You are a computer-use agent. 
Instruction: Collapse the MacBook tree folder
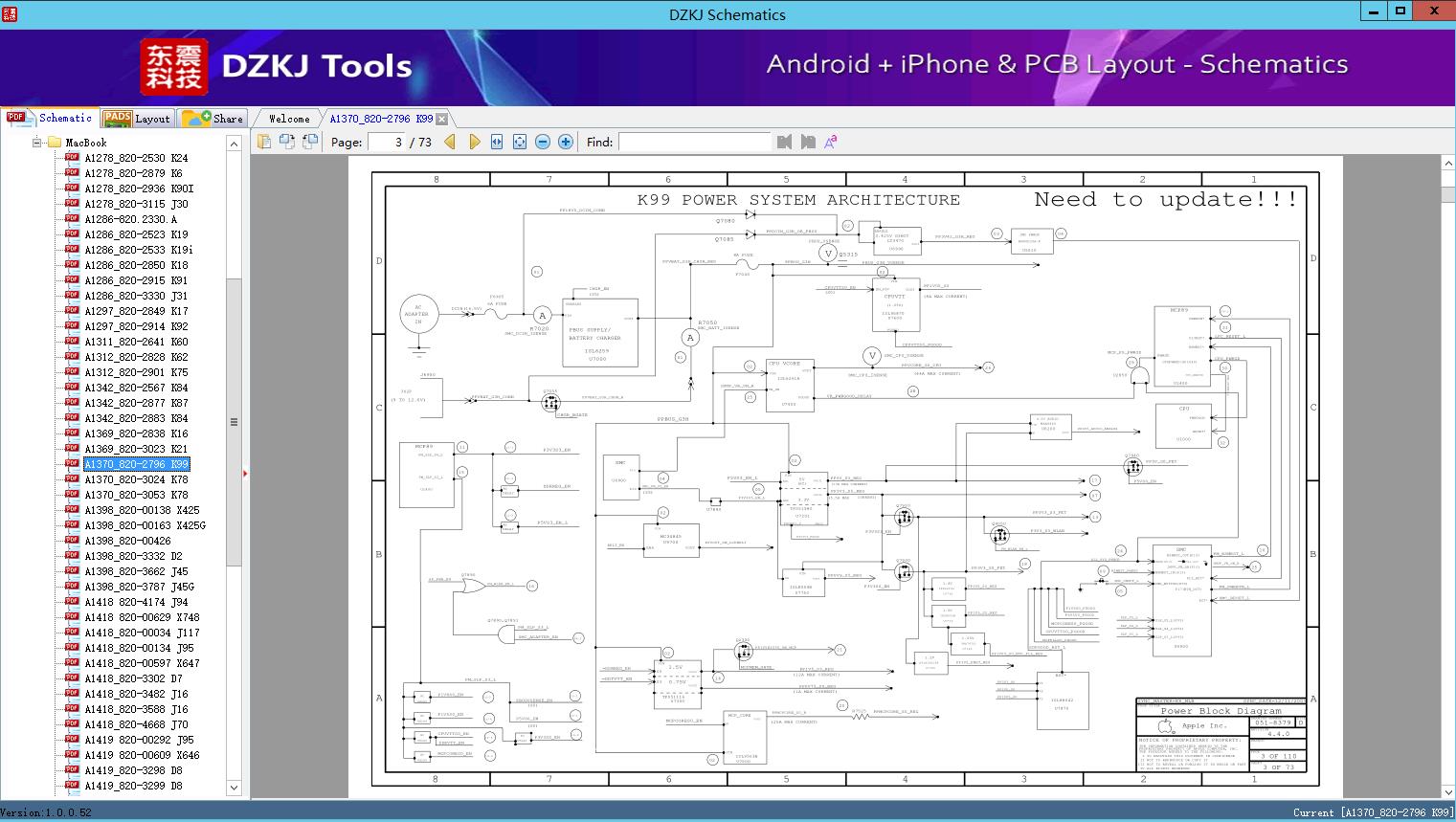coord(37,143)
